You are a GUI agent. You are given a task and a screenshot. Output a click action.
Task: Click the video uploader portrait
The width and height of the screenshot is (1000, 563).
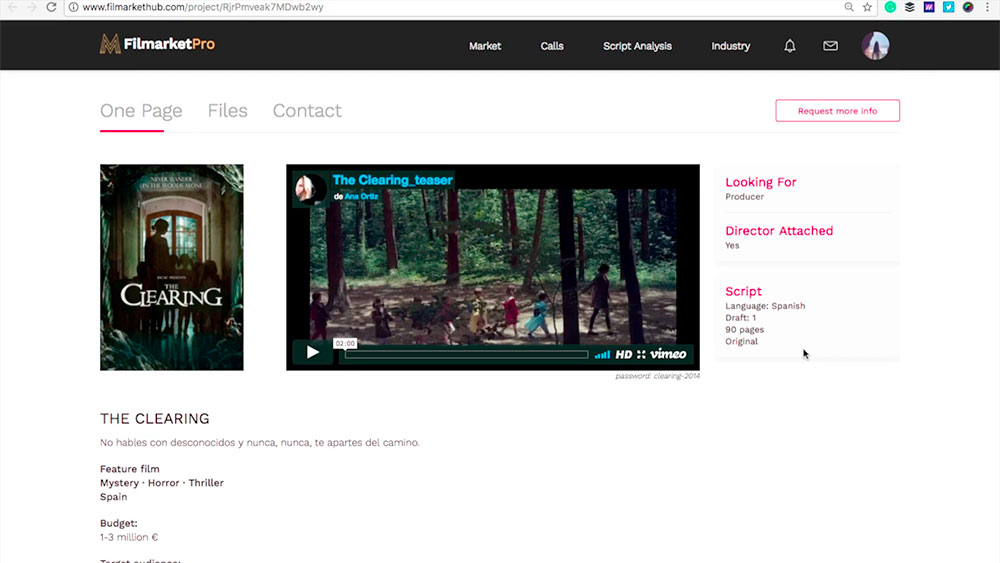pyautogui.click(x=310, y=188)
